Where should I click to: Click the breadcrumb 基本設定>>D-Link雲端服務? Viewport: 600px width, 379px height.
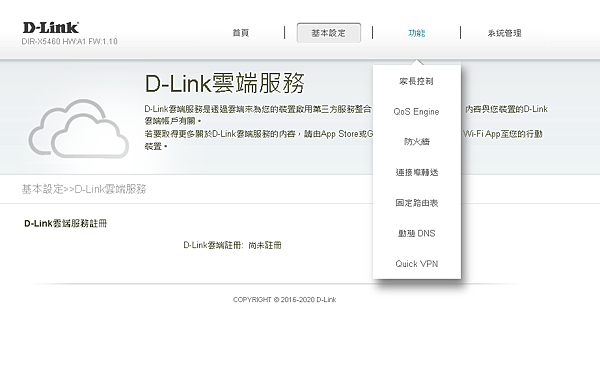[x=84, y=189]
